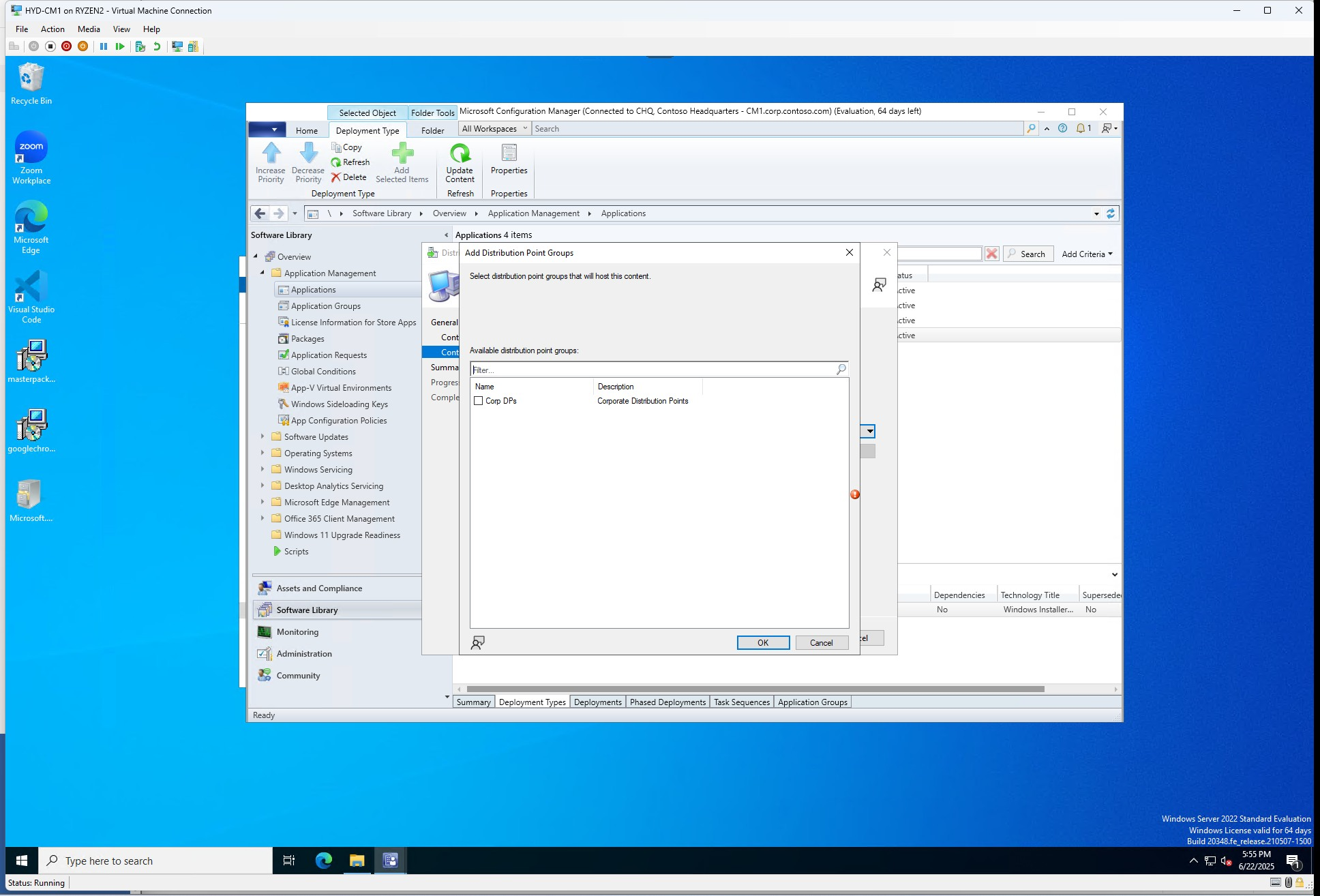Click the feedback icon in dialog footer
1320x896 pixels.
pos(478,642)
